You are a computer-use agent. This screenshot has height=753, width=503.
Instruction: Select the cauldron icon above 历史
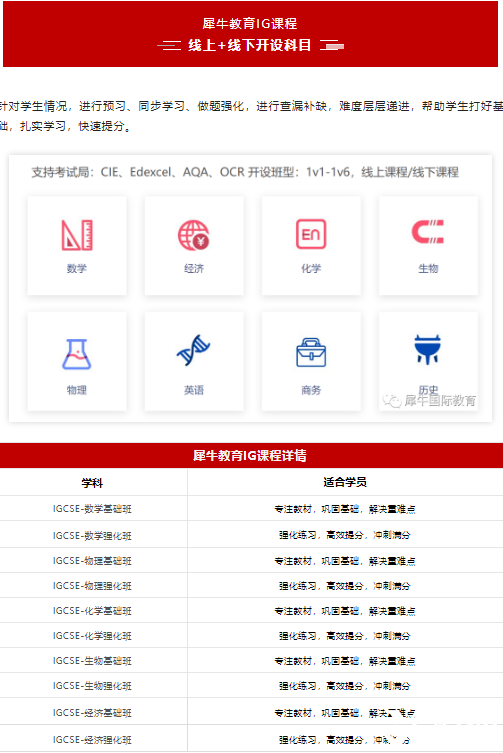[428, 349]
